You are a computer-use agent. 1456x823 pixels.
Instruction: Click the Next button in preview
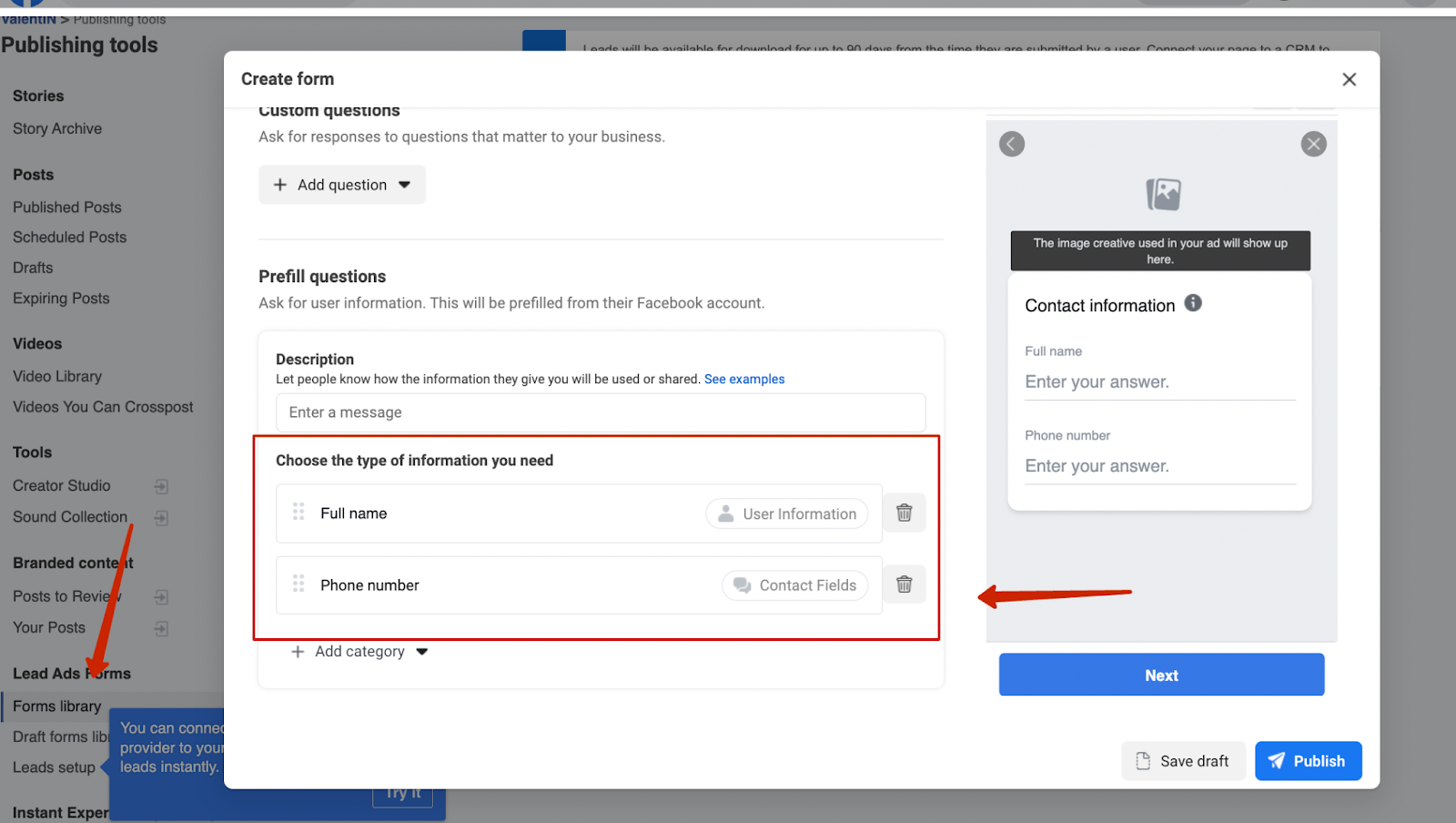1161,675
